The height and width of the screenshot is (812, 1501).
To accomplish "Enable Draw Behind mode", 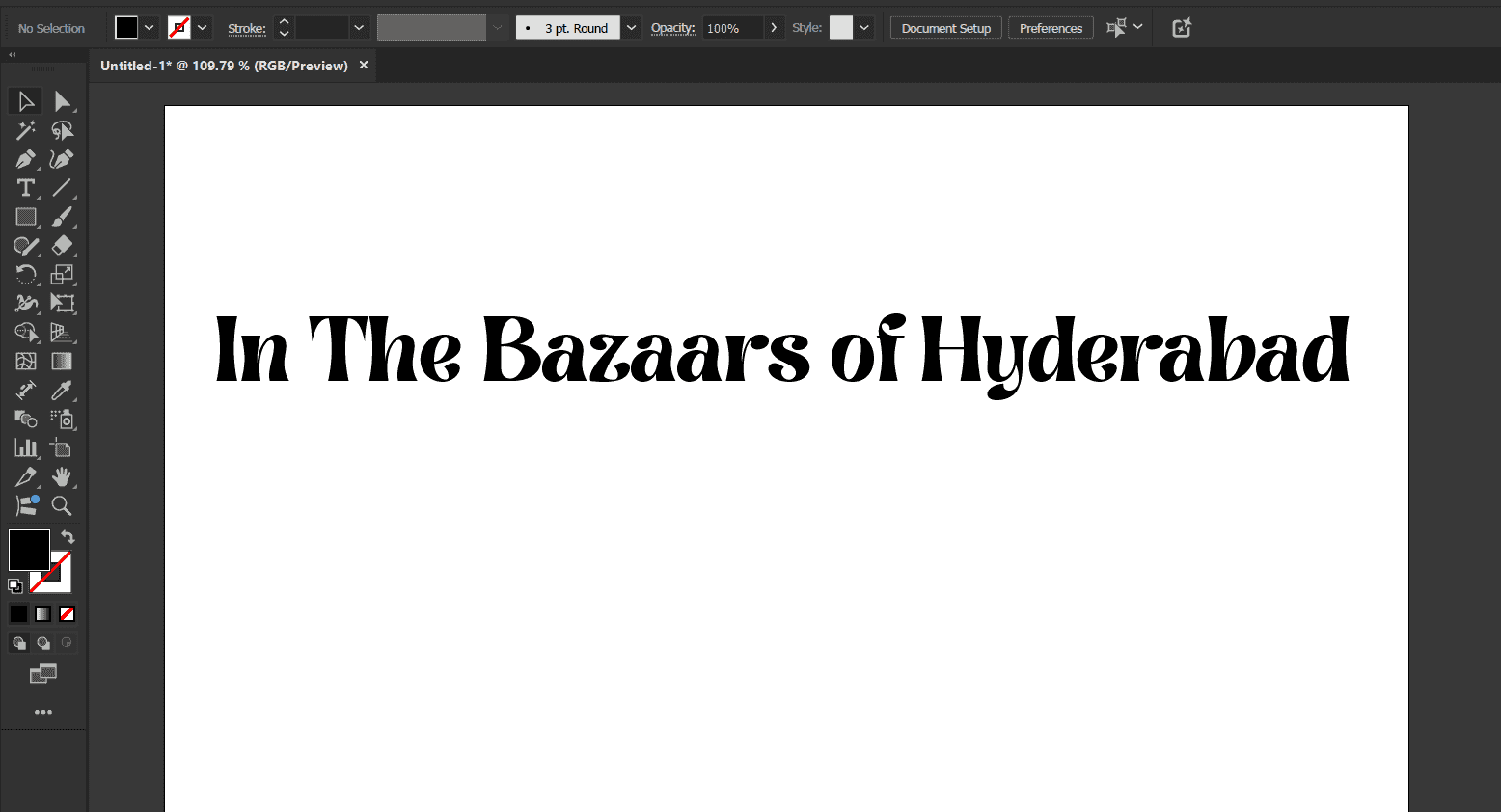I will [43, 643].
